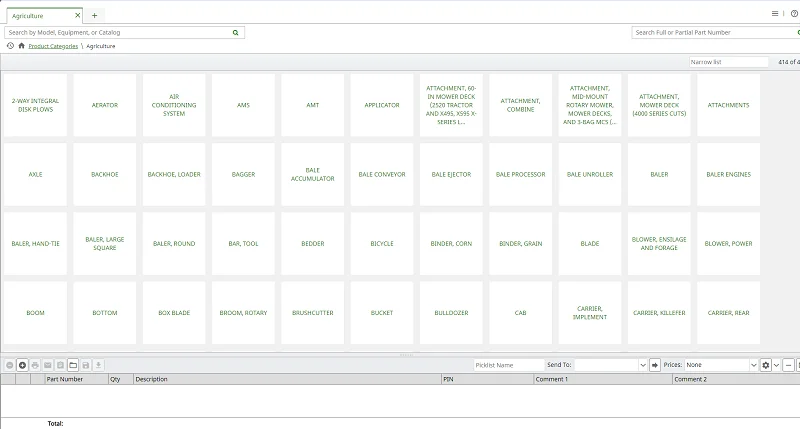Open the AXLE category tile
Viewport: 800px width, 429px height.
click(x=35, y=174)
